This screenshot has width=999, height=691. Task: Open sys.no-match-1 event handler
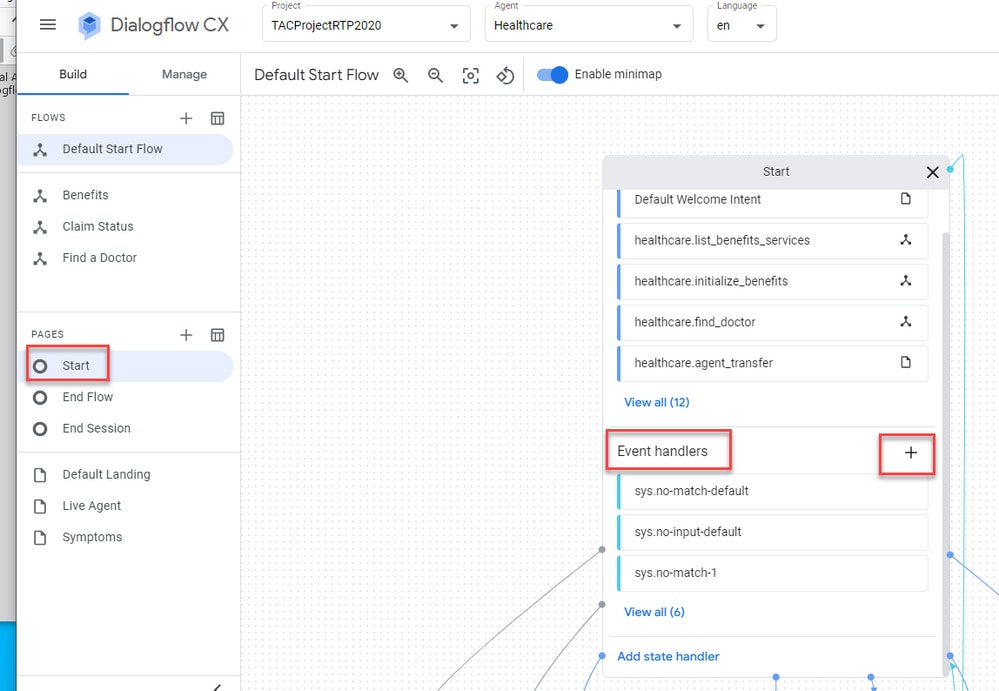(x=772, y=573)
